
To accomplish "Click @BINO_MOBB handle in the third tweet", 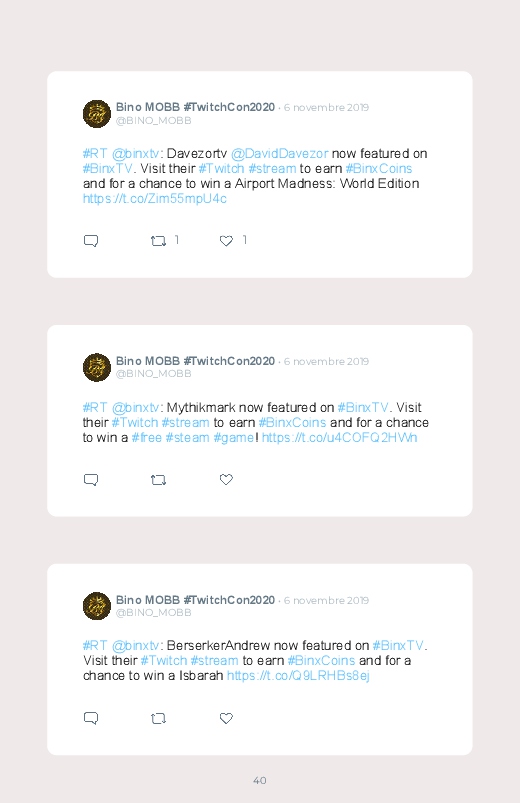I will pos(154,612).
